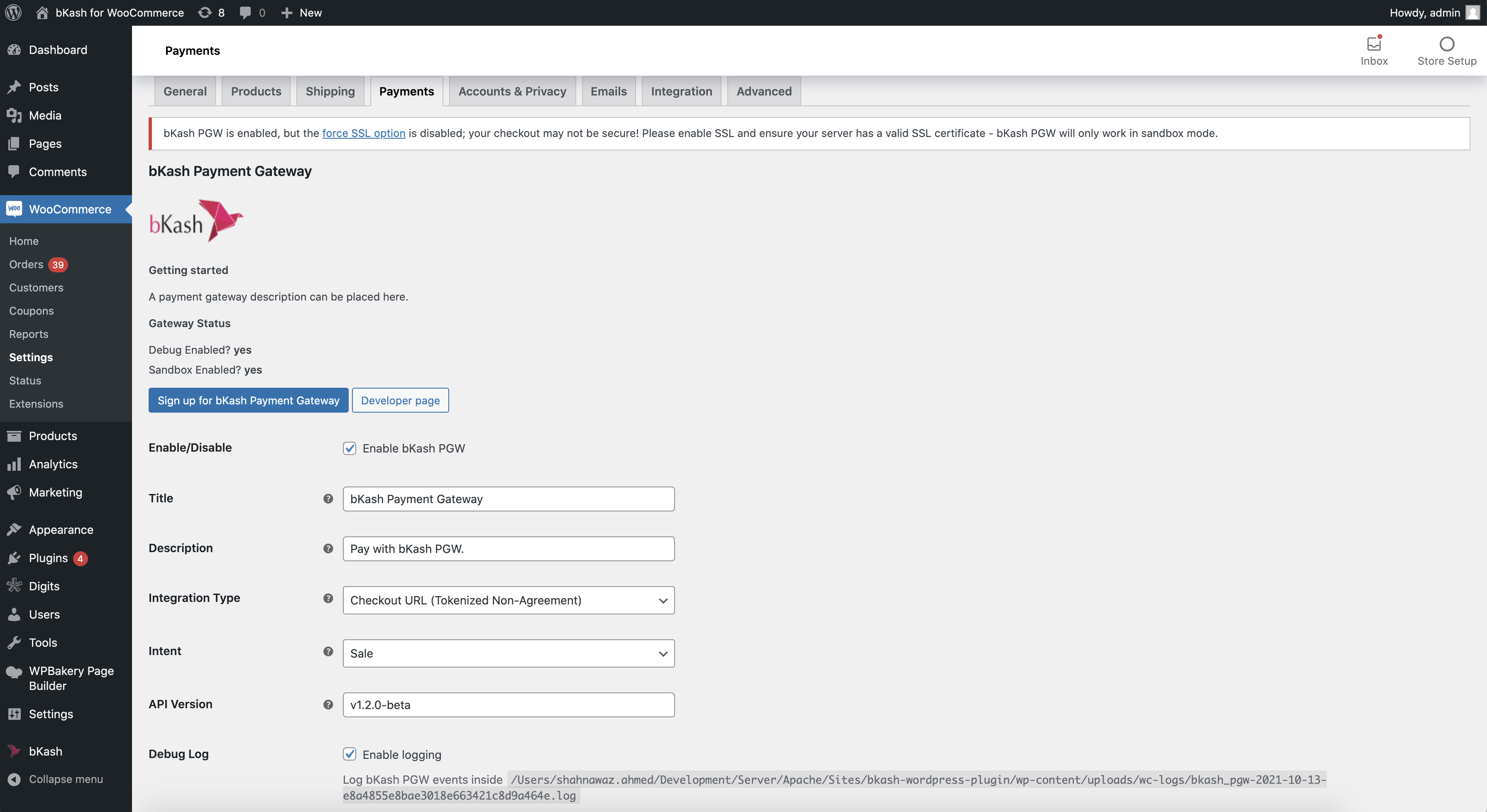This screenshot has width=1487, height=812.
Task: Click the Title input field
Action: (x=508, y=498)
